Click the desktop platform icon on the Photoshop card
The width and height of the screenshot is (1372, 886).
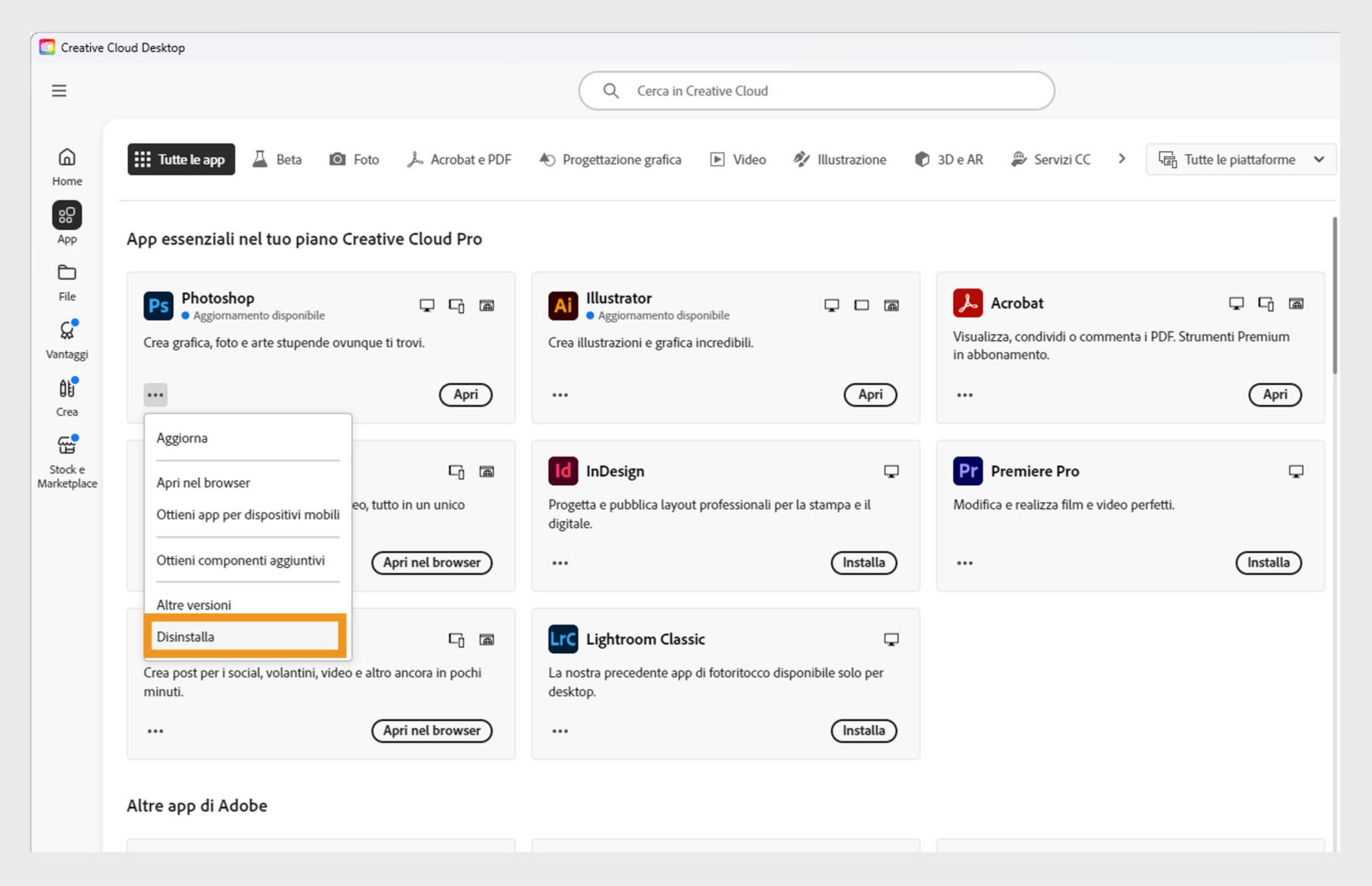coord(427,305)
